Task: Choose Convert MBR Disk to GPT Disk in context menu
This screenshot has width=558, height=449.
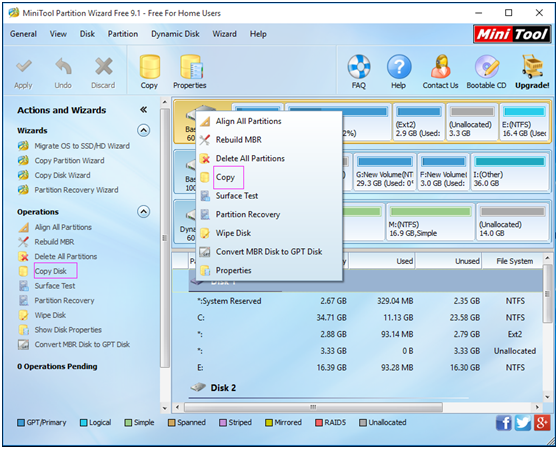Action: point(269,252)
